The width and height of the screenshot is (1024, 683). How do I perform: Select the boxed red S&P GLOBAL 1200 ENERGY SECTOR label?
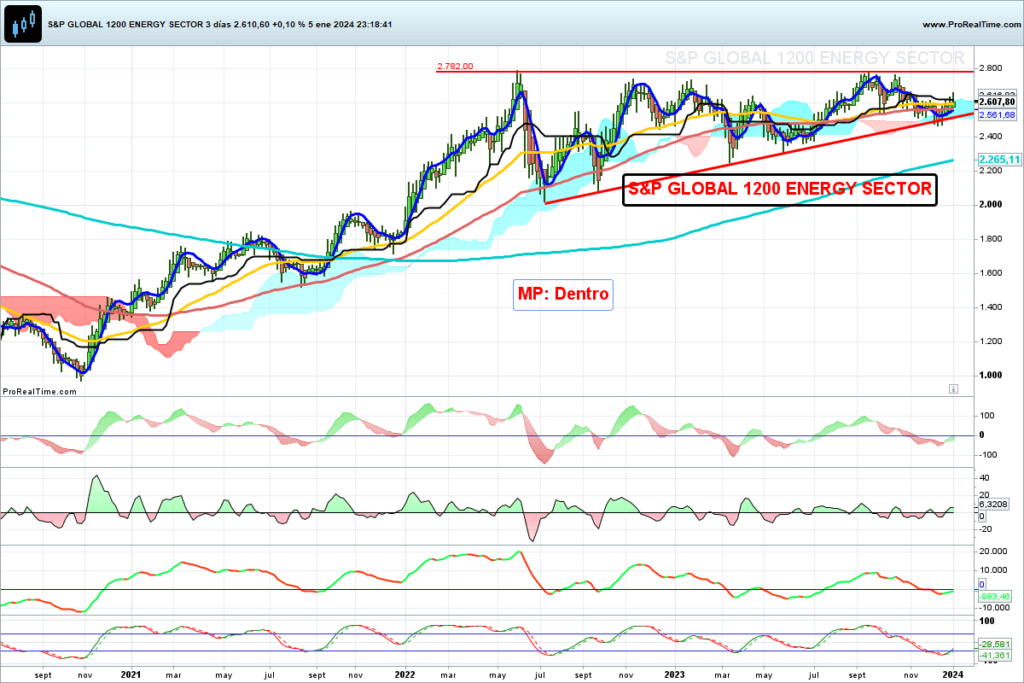click(780, 189)
